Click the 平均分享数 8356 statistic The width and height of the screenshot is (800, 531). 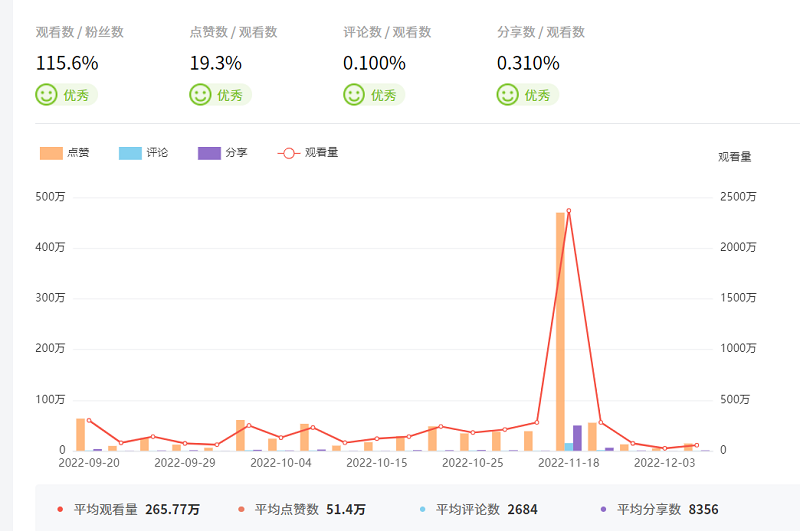(x=667, y=509)
